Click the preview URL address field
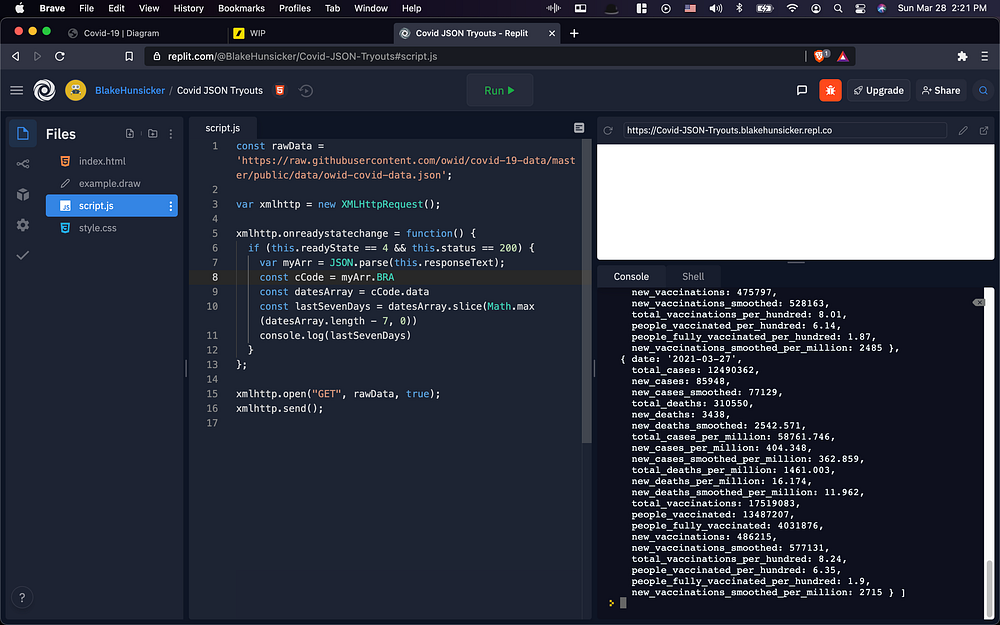This screenshot has height=625, width=1000. click(783, 130)
